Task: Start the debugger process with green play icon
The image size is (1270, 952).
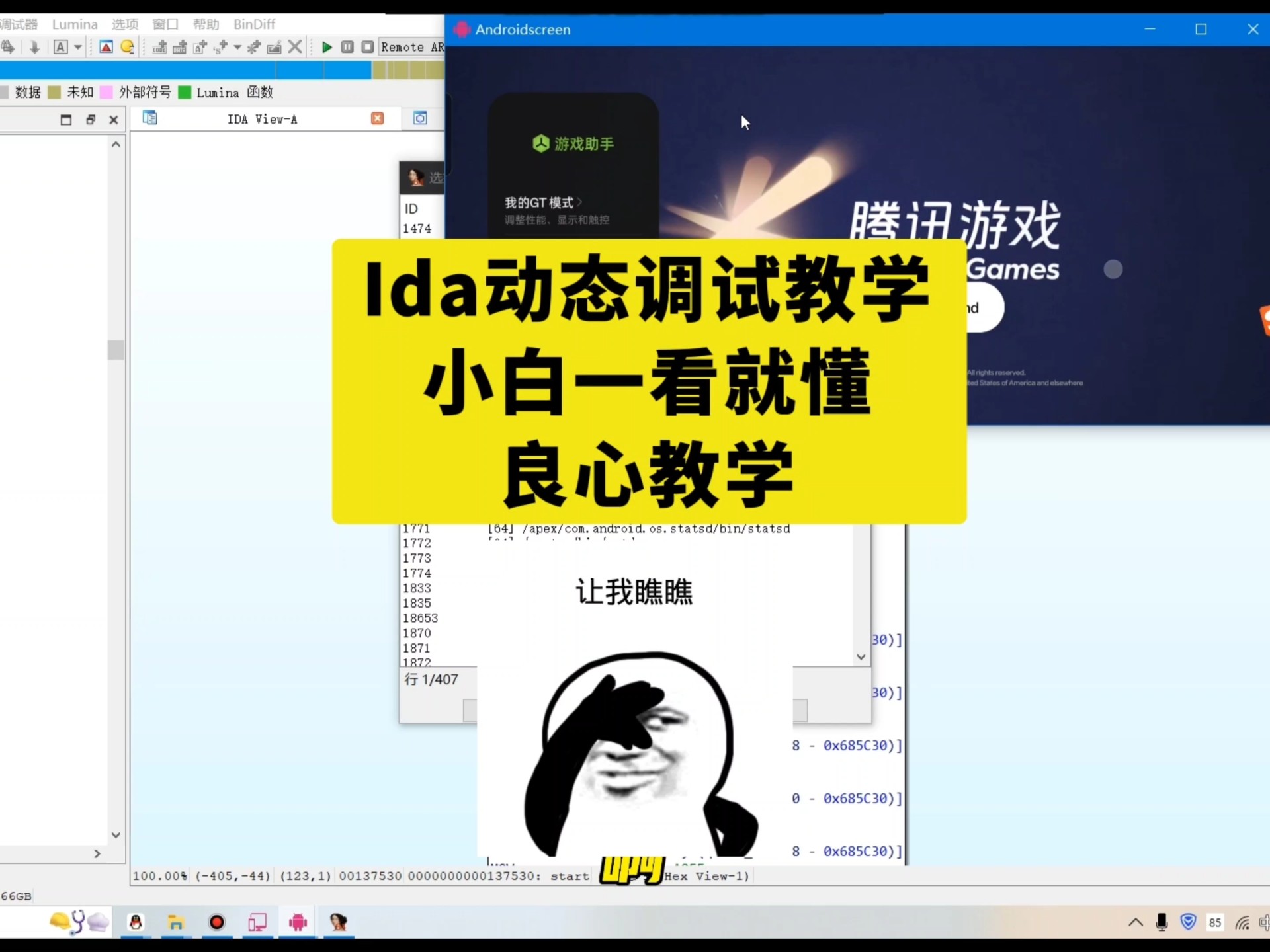Action: [327, 47]
